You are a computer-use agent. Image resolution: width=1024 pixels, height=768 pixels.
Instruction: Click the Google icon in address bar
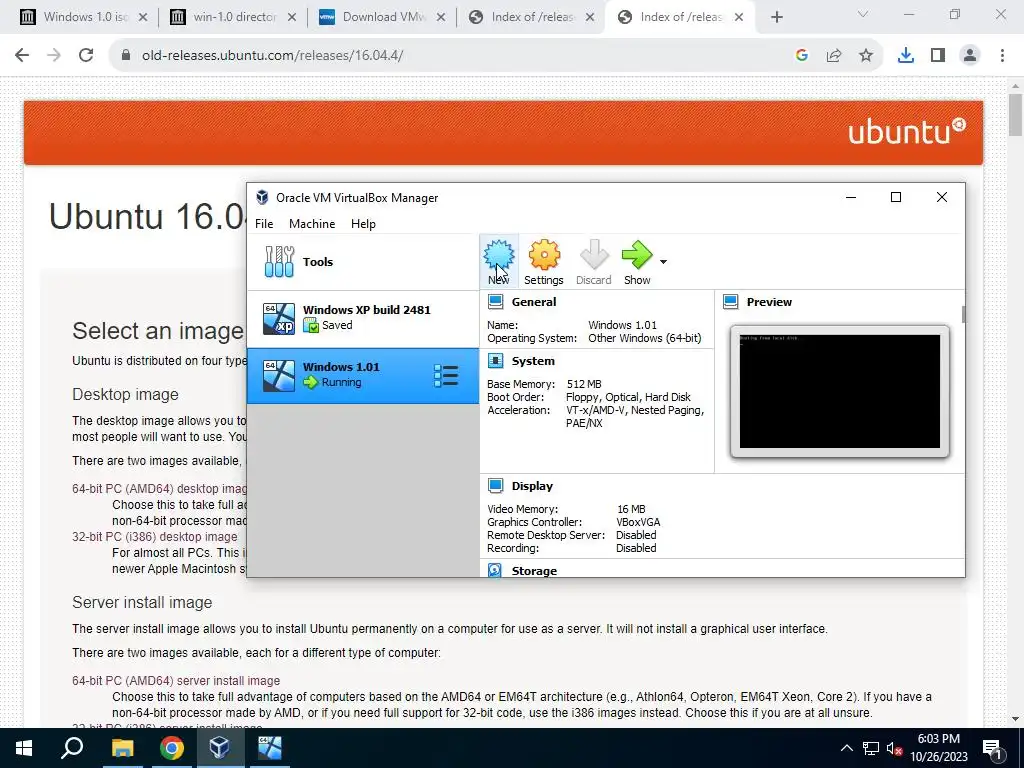point(802,56)
